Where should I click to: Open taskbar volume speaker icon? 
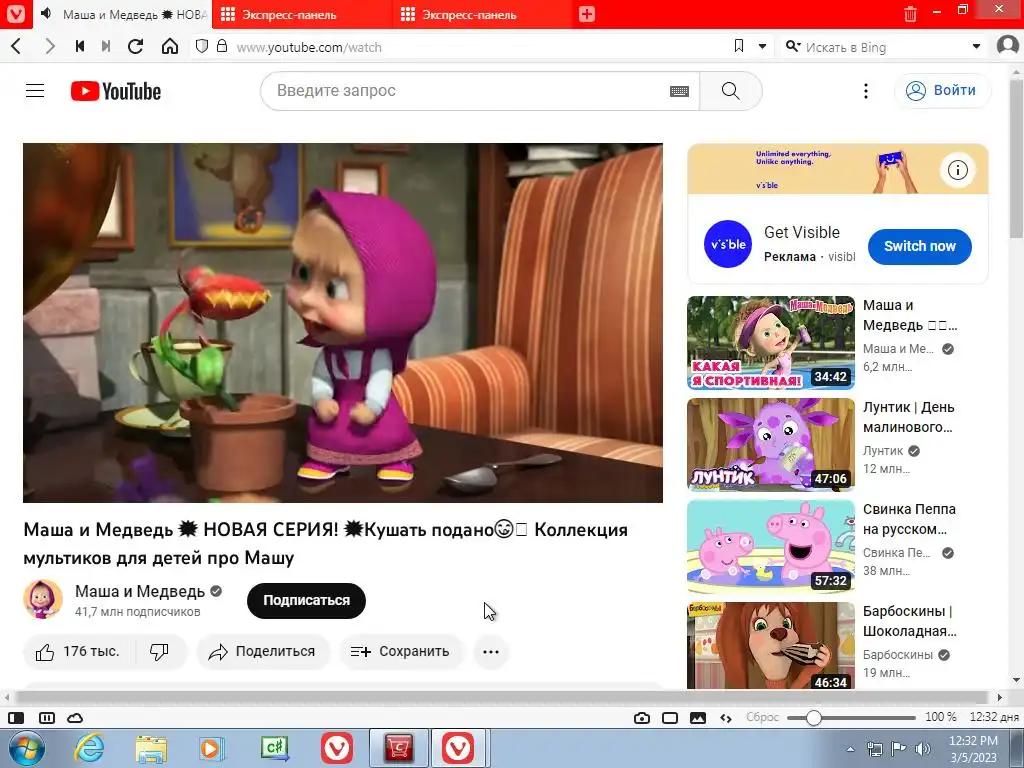[923, 749]
